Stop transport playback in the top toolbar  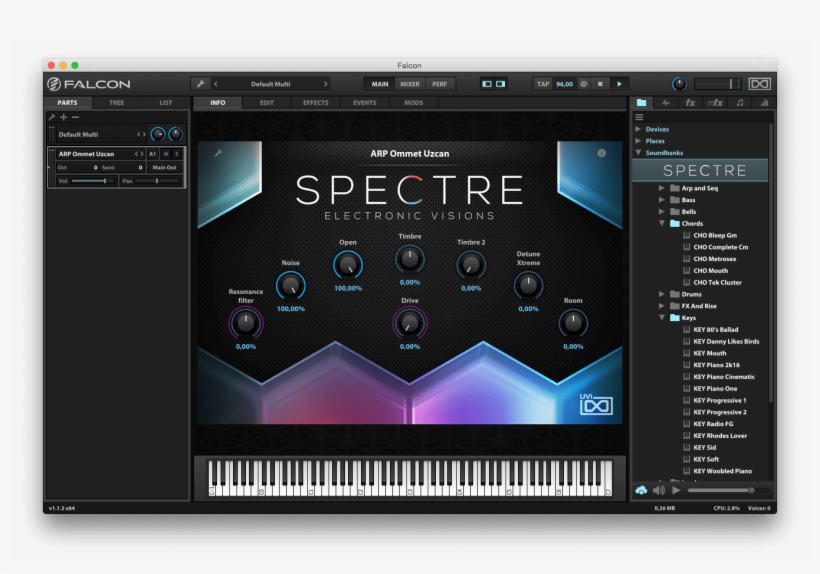point(600,84)
